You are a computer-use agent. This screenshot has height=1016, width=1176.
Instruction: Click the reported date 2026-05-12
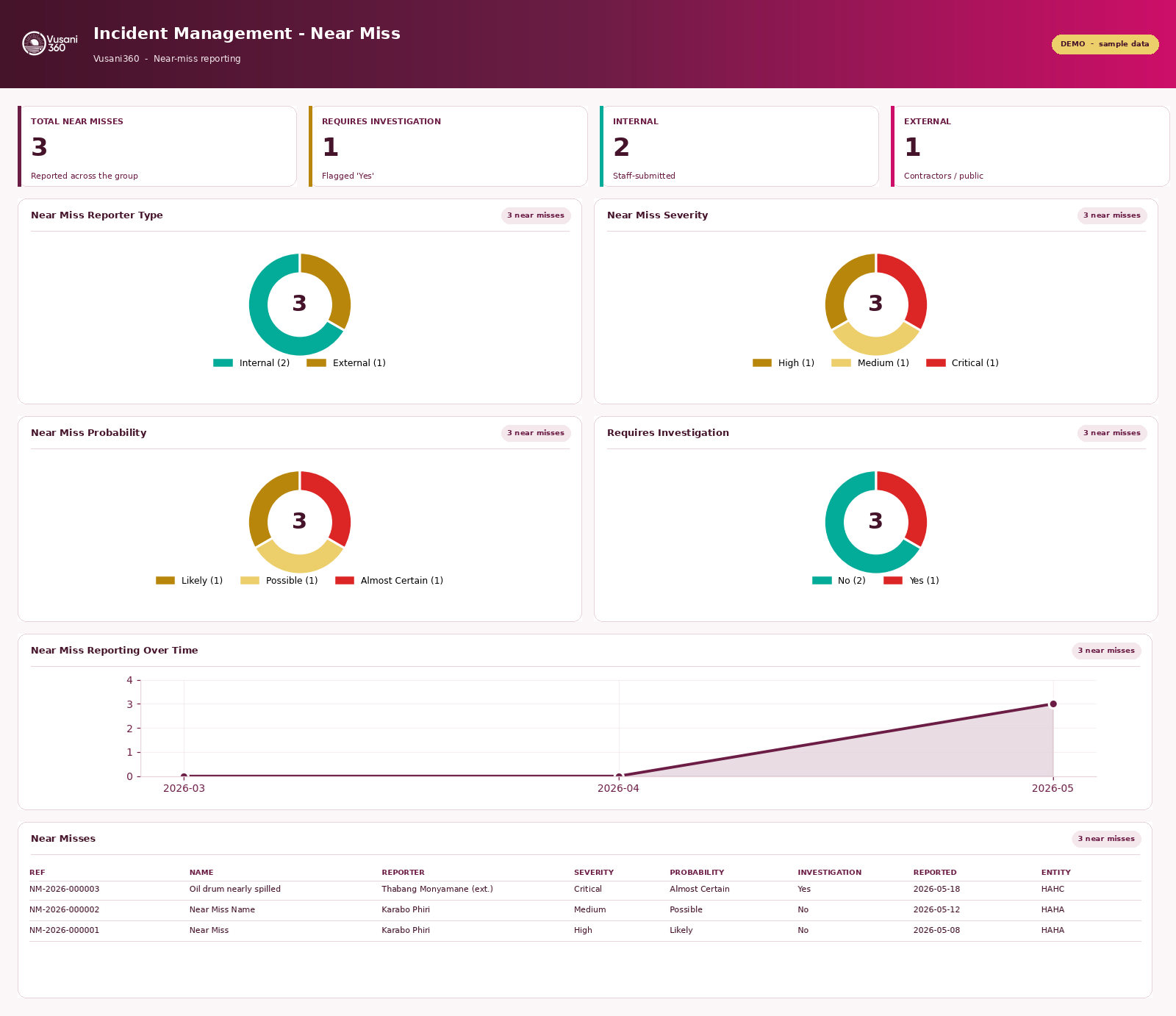[x=936, y=910]
